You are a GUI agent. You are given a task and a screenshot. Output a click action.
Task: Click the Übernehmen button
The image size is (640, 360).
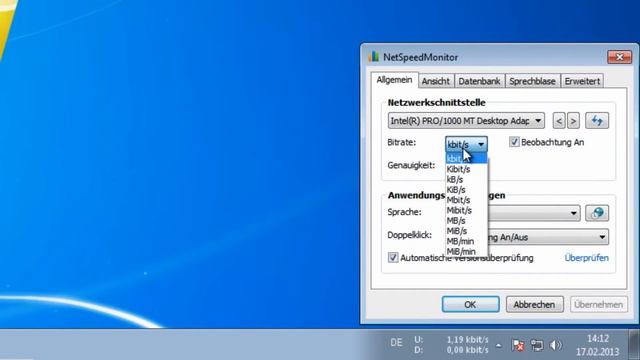click(598, 304)
